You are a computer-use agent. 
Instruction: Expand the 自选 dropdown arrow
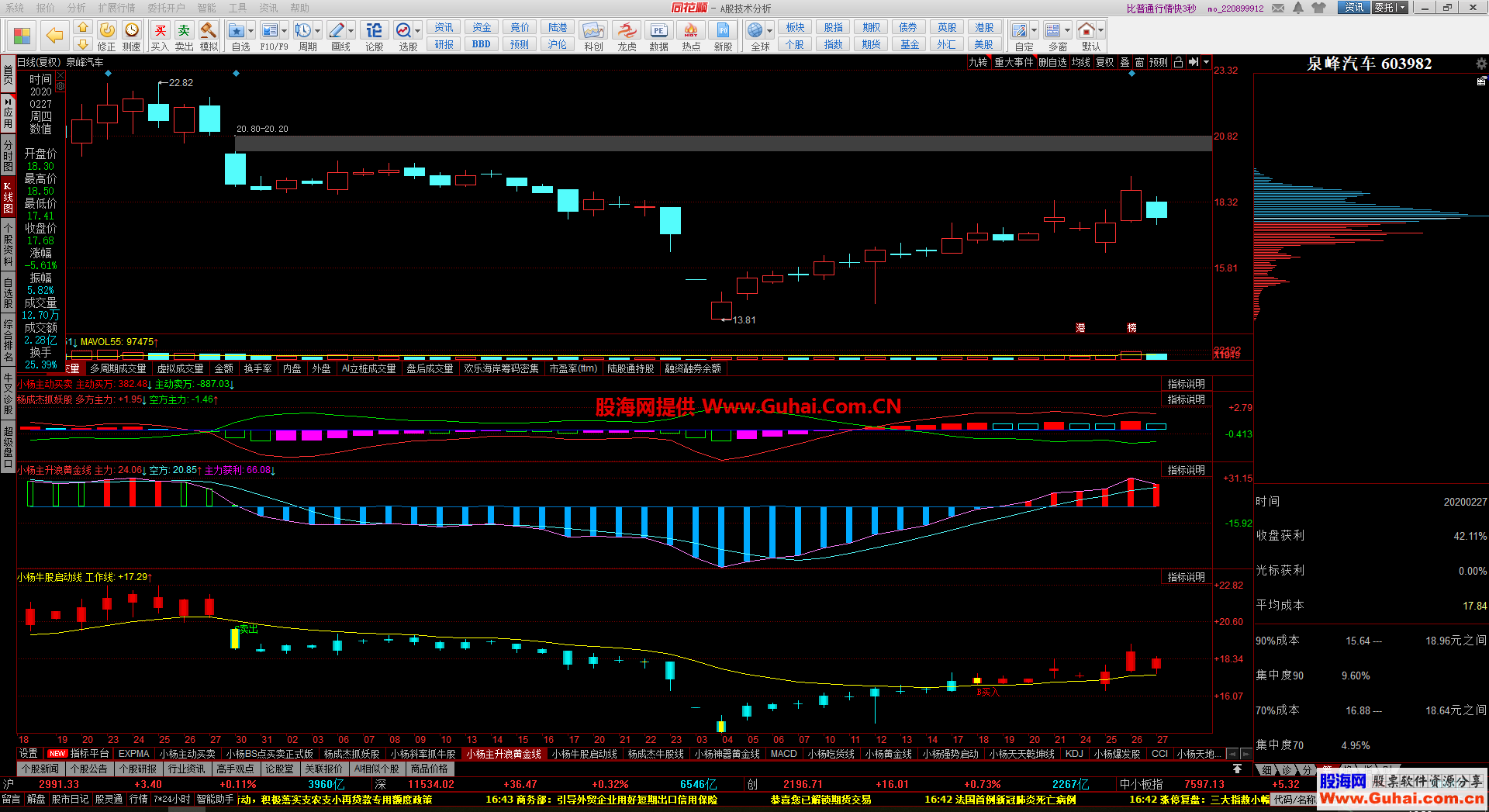(252, 31)
